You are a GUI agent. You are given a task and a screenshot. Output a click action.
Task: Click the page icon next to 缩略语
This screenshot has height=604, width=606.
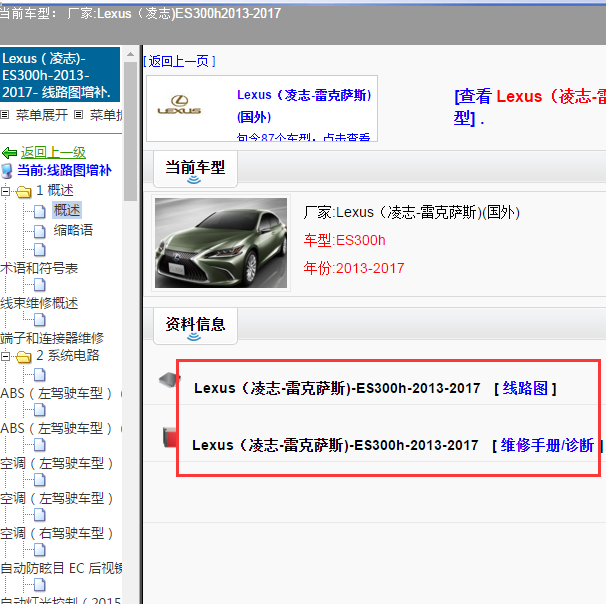(39, 231)
